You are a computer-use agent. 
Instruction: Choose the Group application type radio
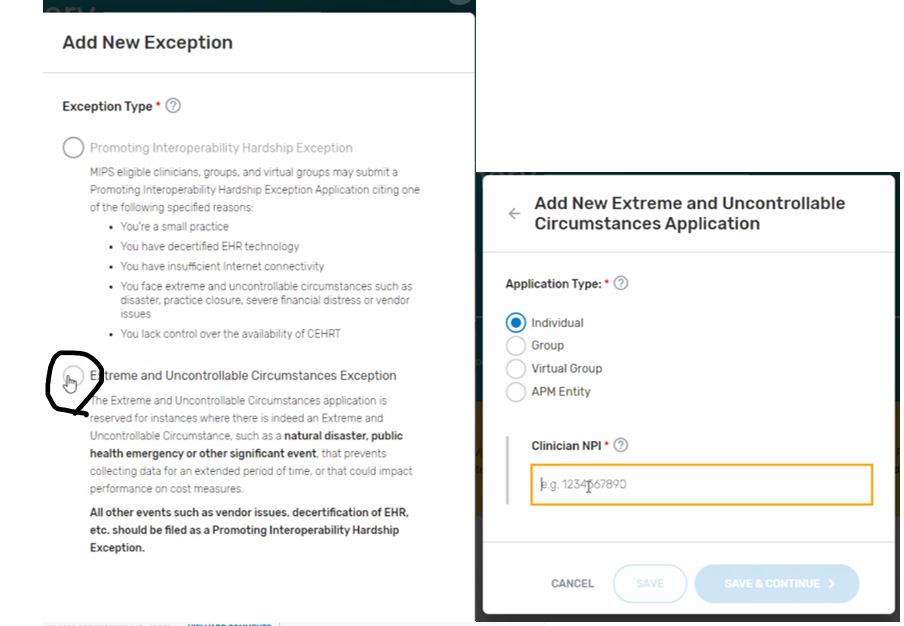point(516,345)
